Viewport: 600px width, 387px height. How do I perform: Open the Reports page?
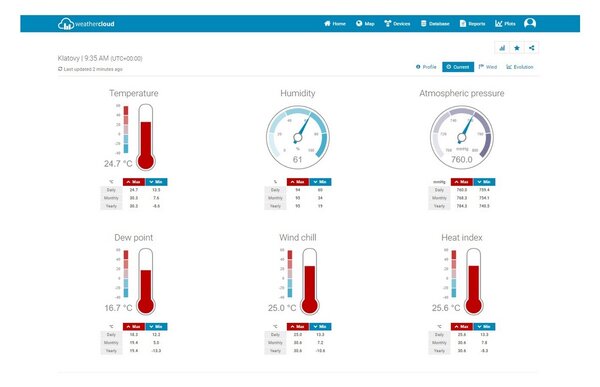click(x=472, y=24)
